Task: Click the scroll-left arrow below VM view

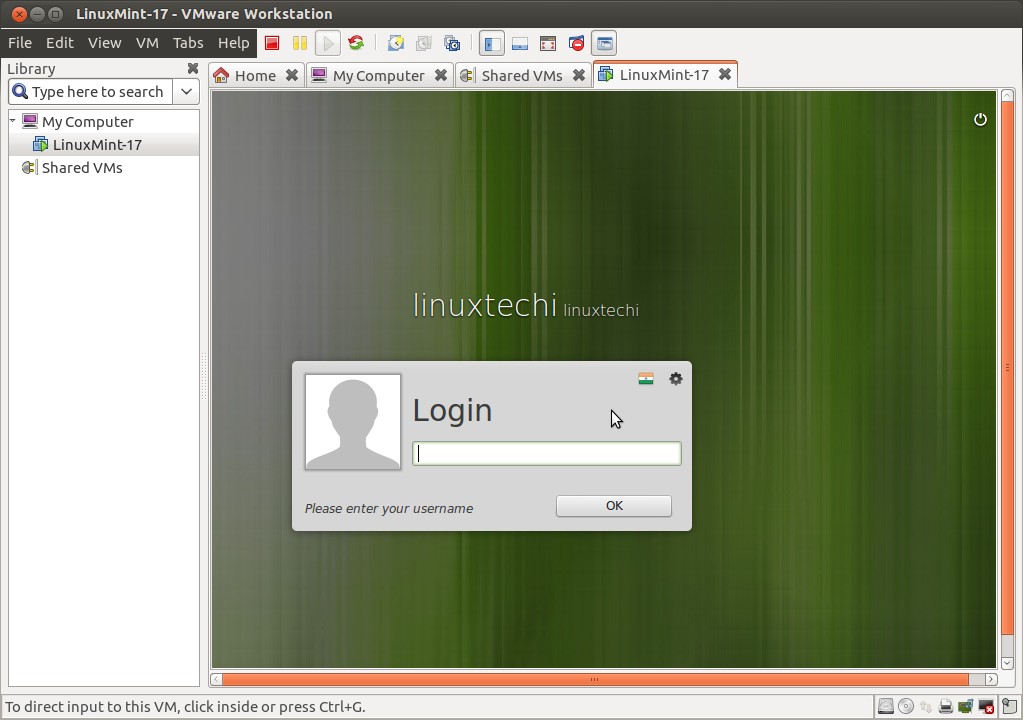Action: click(216, 680)
